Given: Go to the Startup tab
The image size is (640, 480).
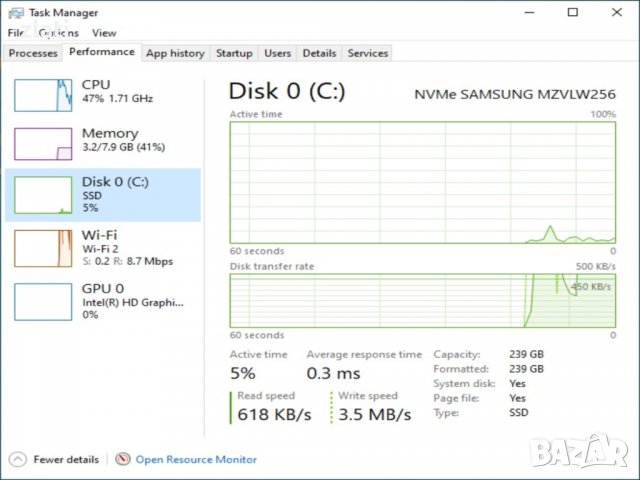Looking at the screenshot, I should coord(234,53).
